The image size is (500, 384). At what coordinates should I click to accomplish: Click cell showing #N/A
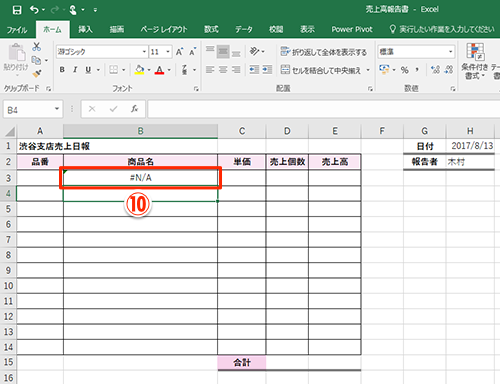140,178
